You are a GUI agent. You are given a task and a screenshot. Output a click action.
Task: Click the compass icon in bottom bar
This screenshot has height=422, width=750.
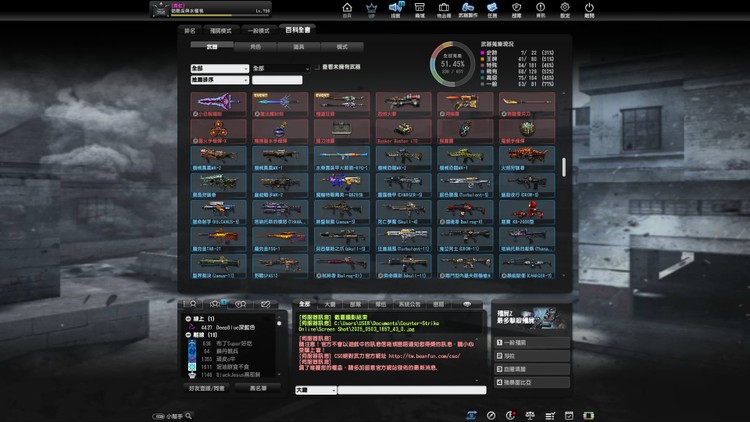(491, 415)
